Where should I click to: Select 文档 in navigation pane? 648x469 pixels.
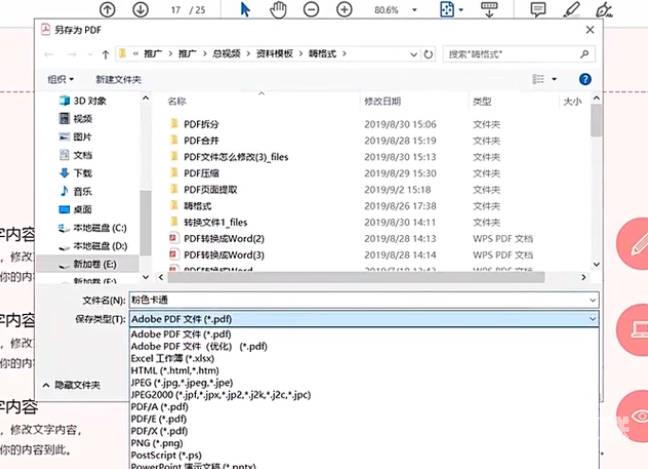[76, 155]
